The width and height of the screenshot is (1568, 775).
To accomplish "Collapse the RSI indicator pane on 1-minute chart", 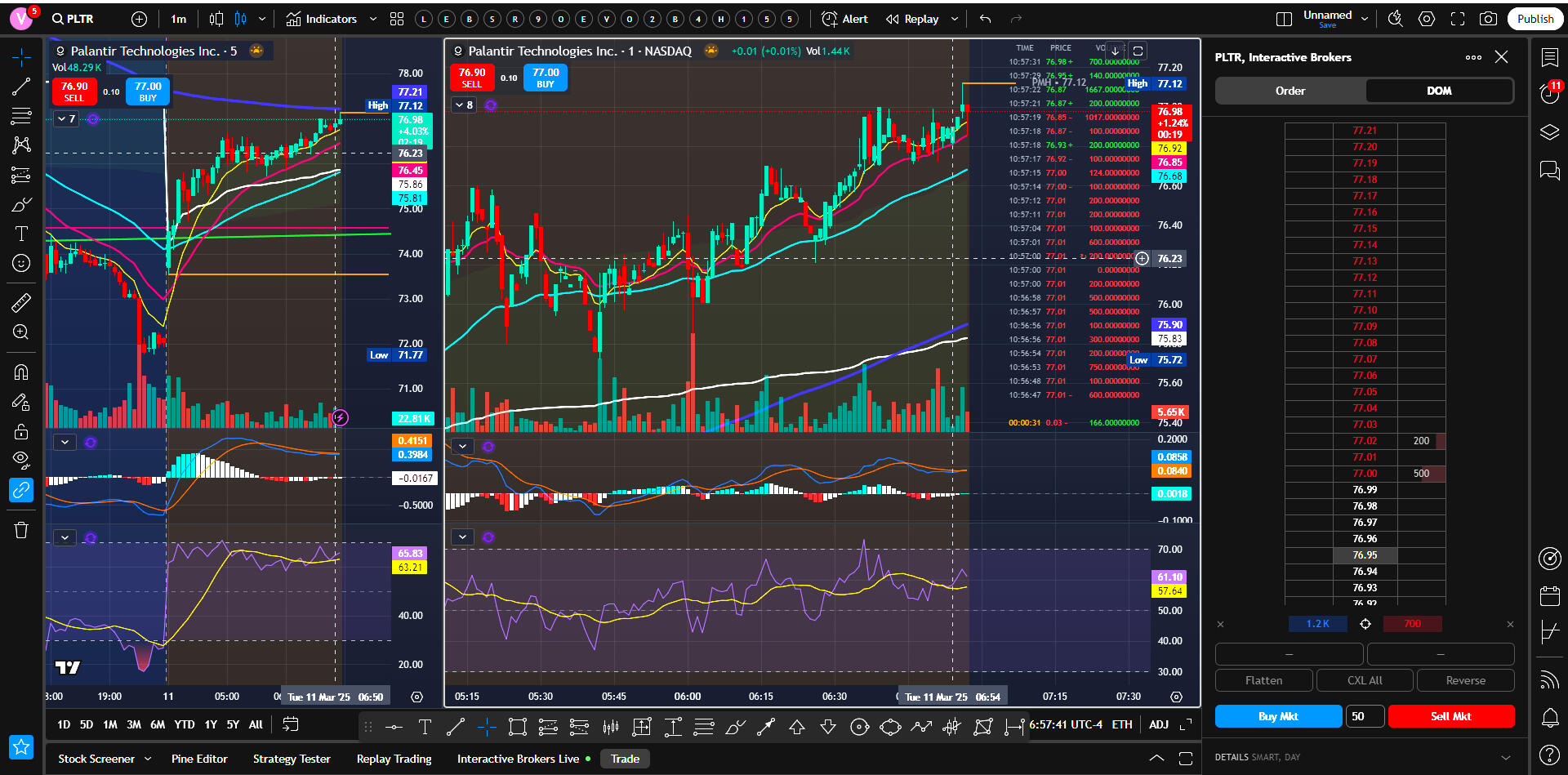I will point(463,537).
